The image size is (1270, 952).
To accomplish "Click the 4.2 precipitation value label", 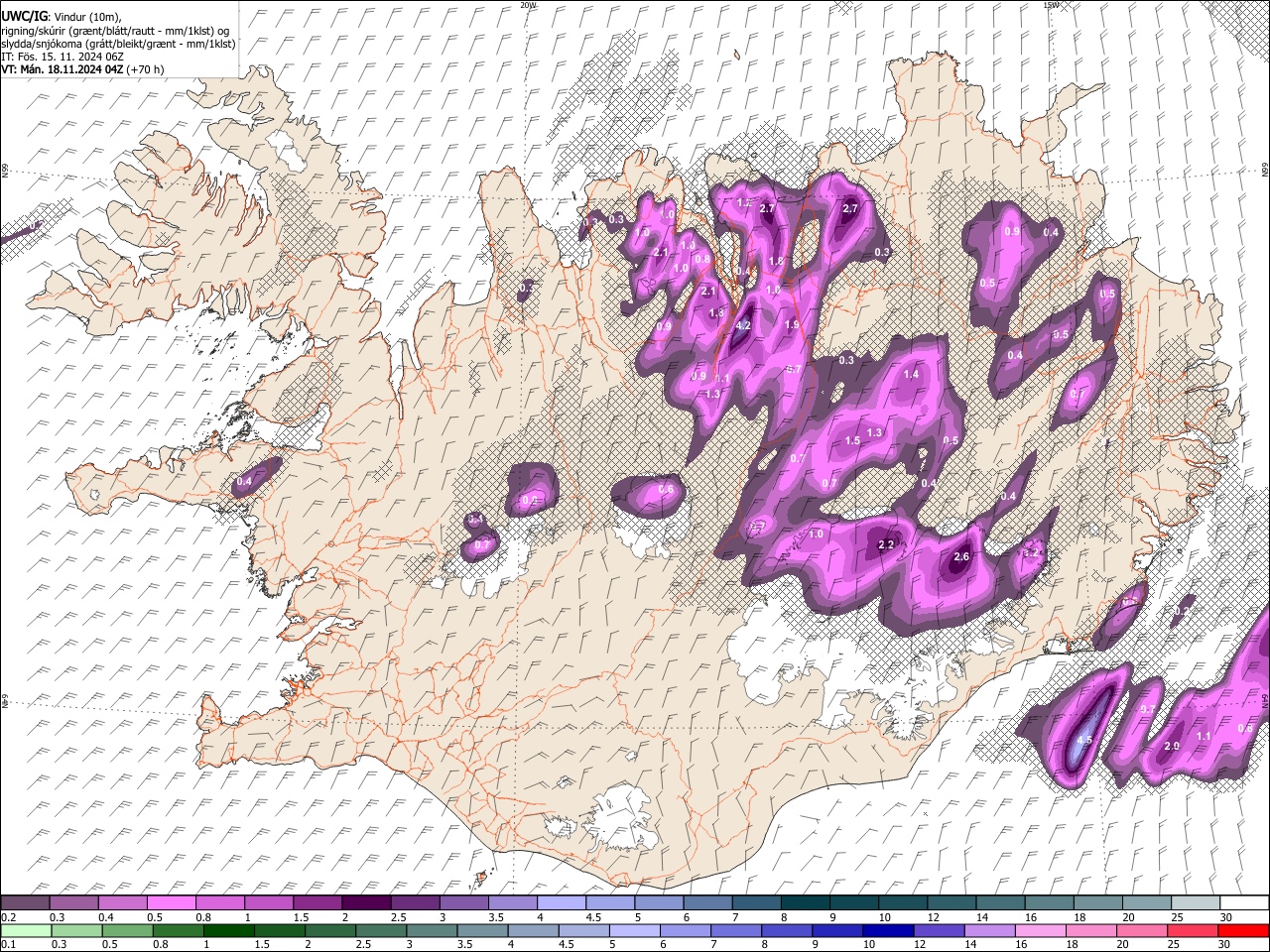I will [x=743, y=324].
